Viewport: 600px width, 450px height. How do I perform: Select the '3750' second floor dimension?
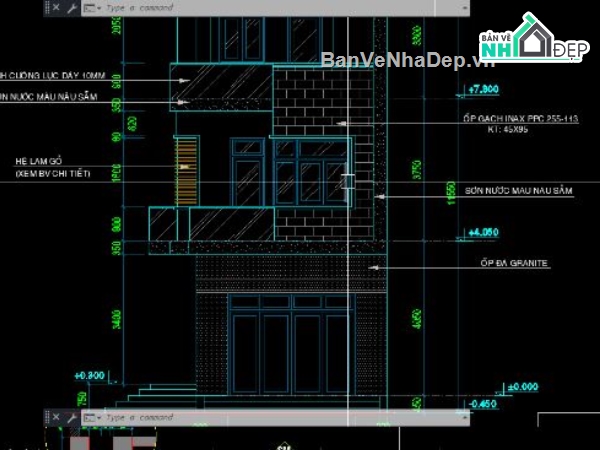[x=417, y=170]
